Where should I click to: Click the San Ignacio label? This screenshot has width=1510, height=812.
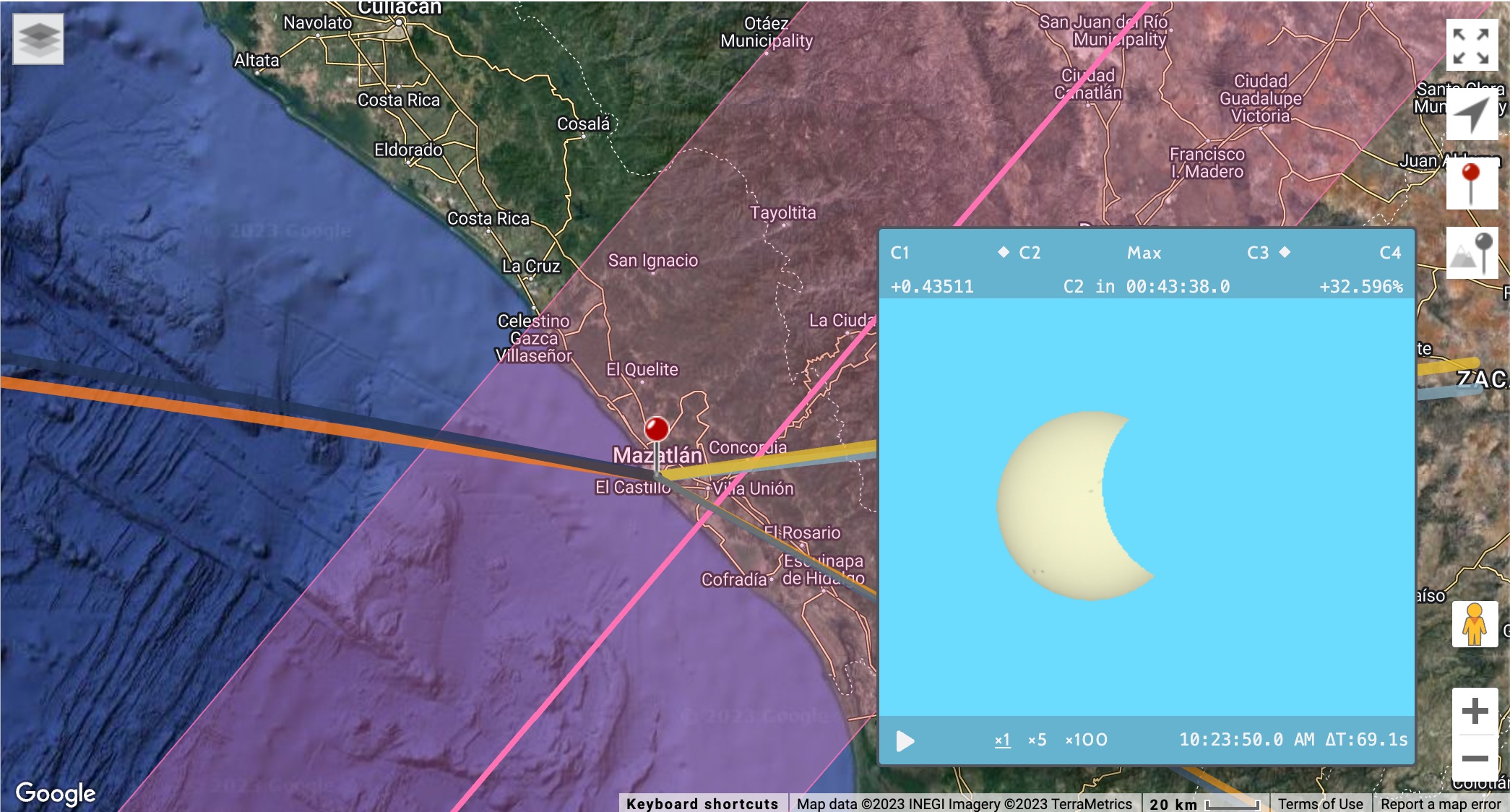tap(653, 260)
